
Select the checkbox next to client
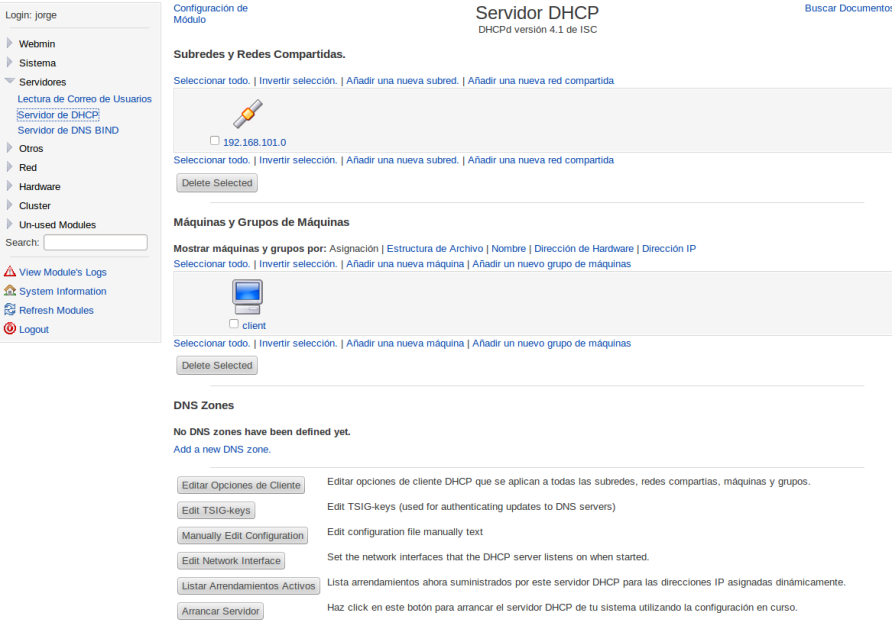pos(234,325)
